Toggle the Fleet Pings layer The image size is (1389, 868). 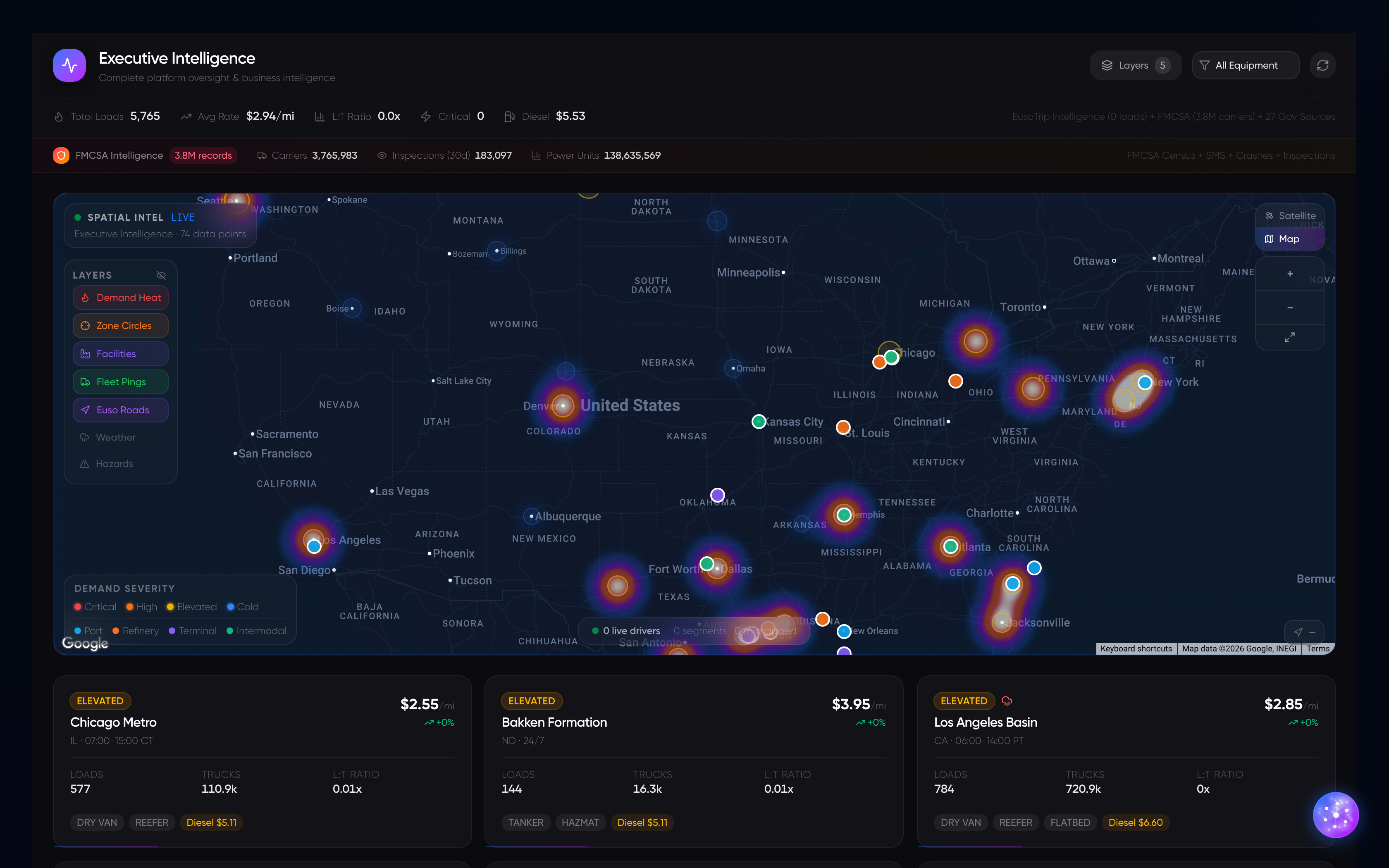tap(121, 382)
